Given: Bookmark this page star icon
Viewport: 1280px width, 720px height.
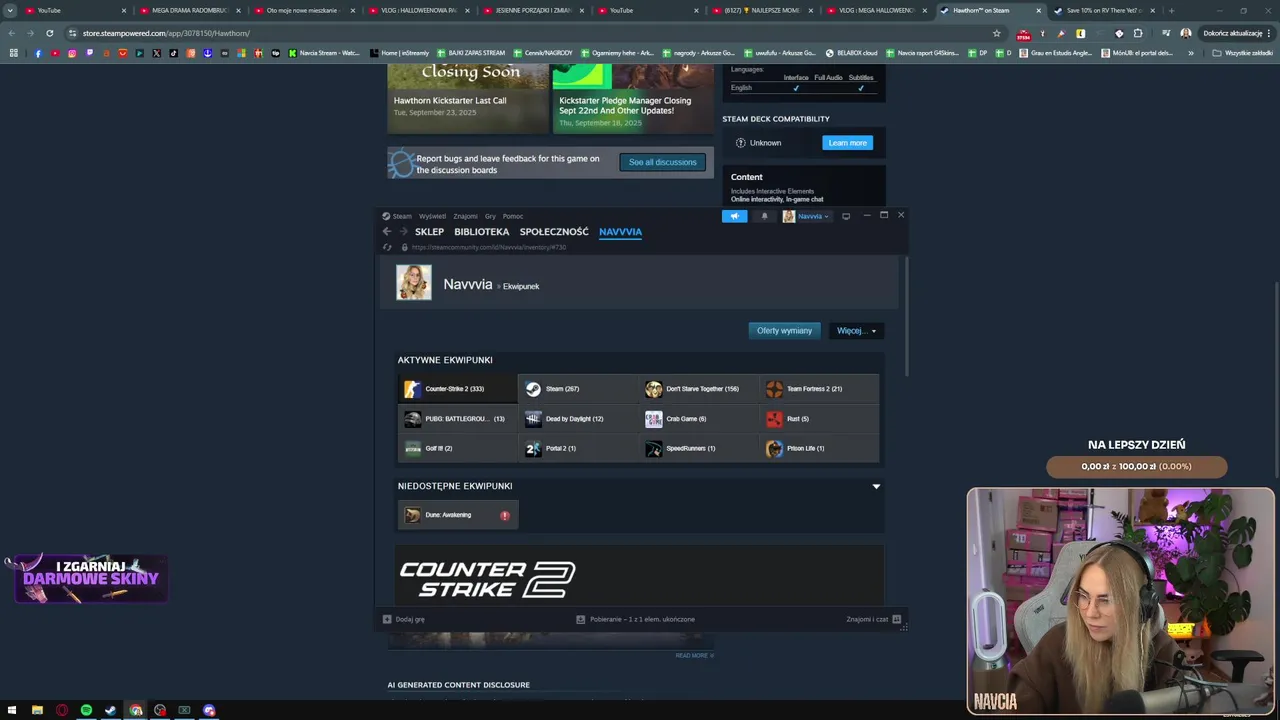Looking at the screenshot, I should click(996, 33).
